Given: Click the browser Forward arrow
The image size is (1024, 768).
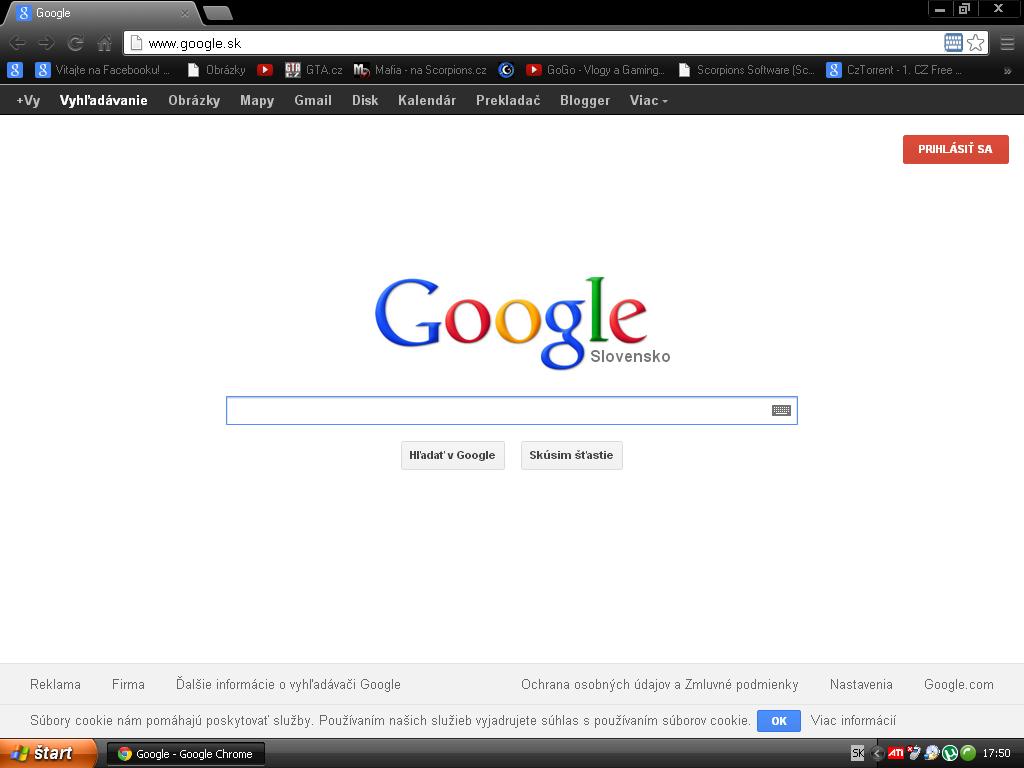Looking at the screenshot, I should [x=46, y=43].
